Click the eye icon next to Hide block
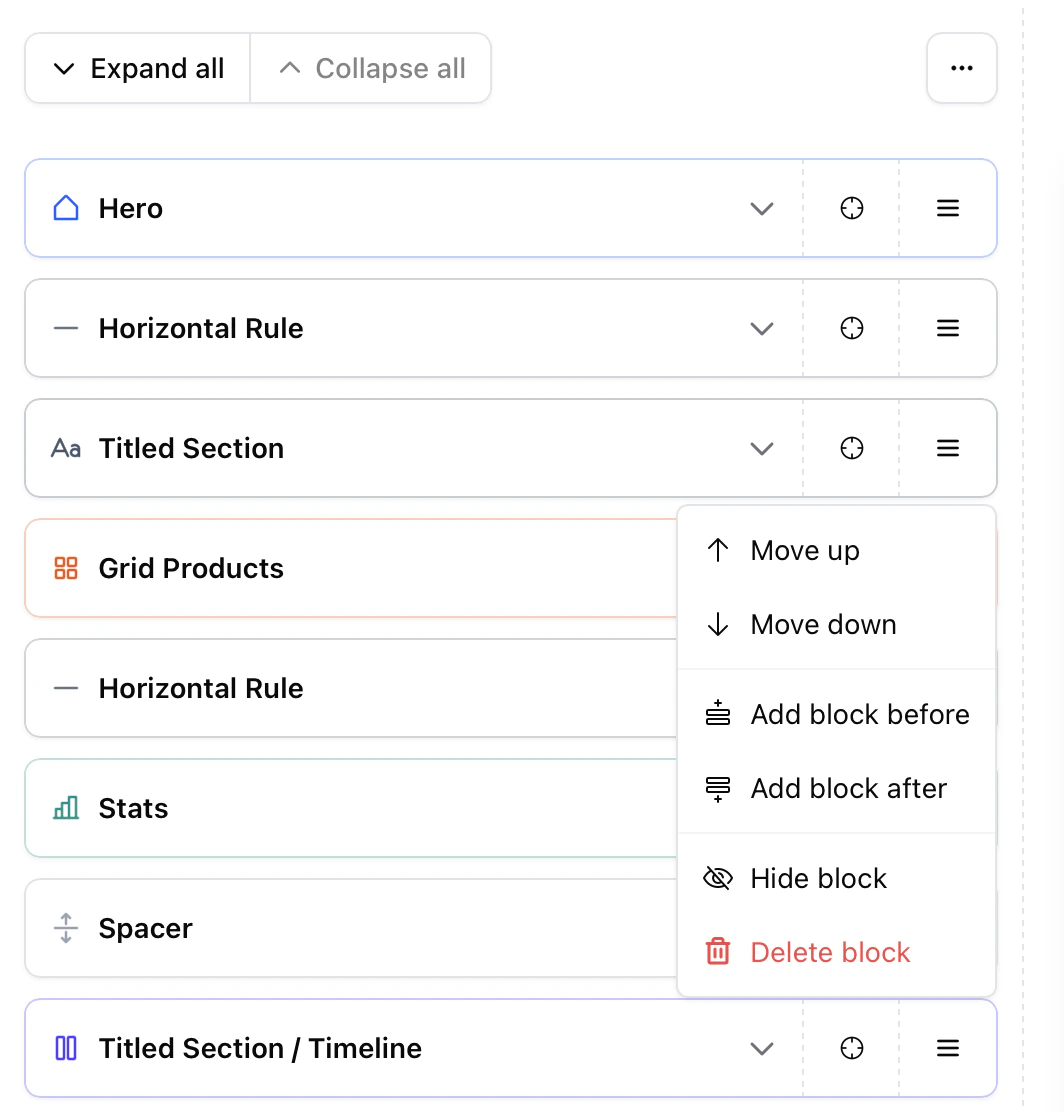1064x1112 pixels. click(717, 878)
